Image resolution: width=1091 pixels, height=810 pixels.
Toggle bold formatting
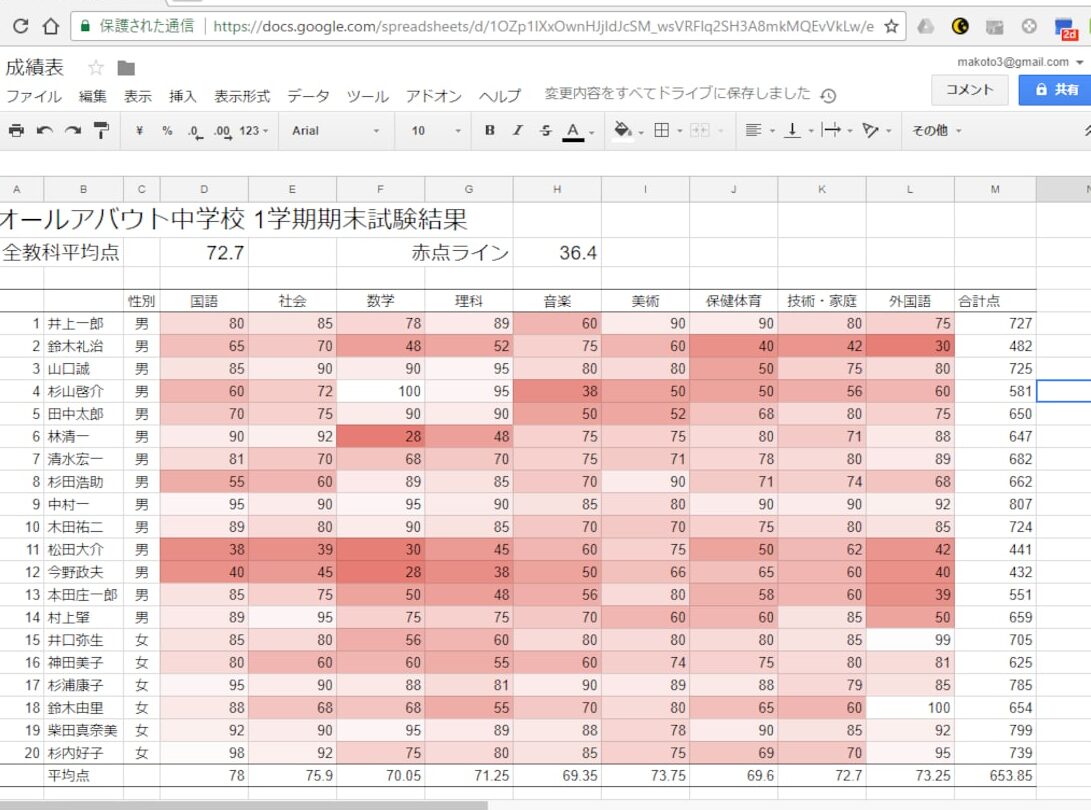point(489,131)
